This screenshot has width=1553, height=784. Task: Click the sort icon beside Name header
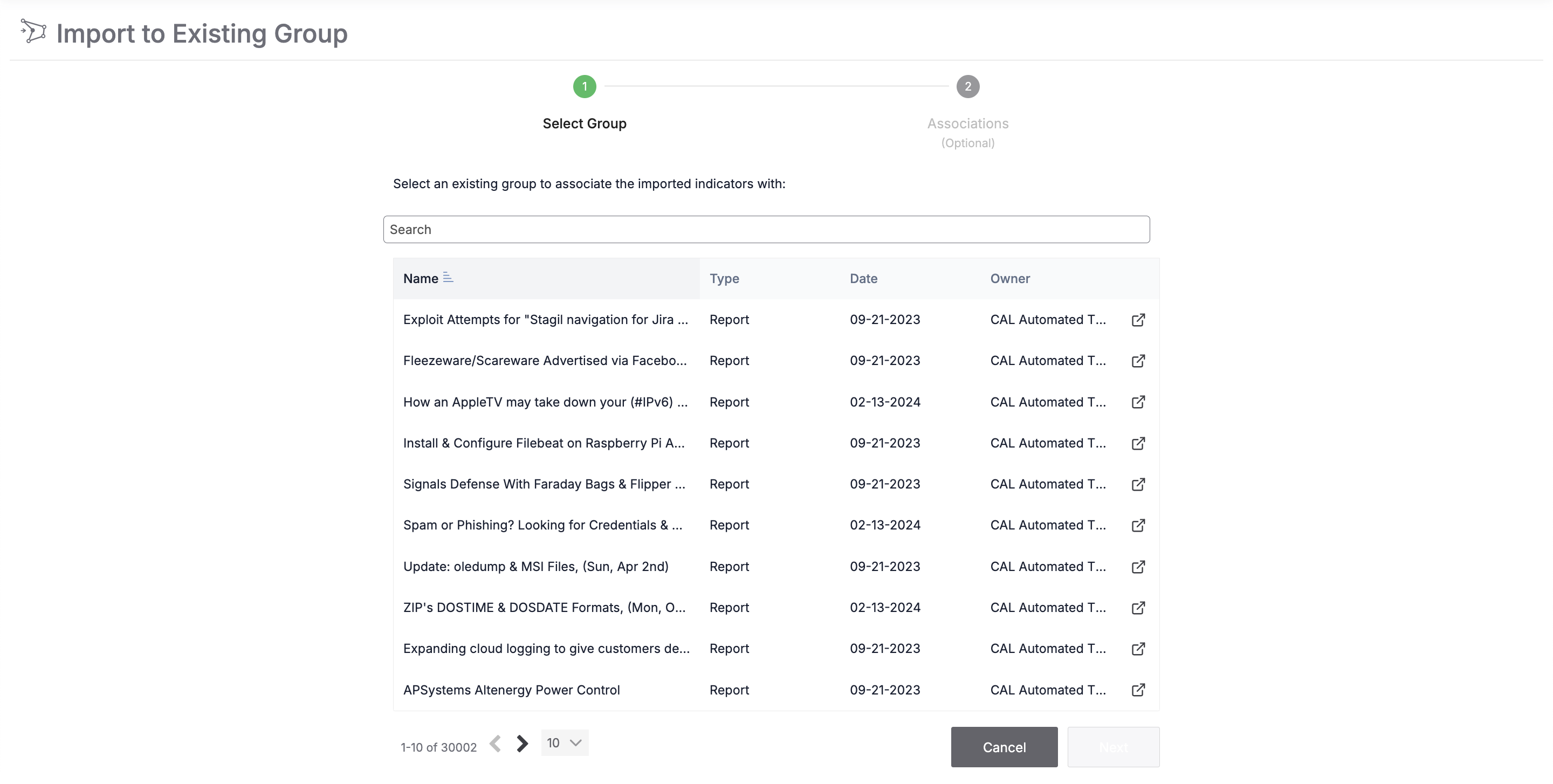(x=448, y=277)
